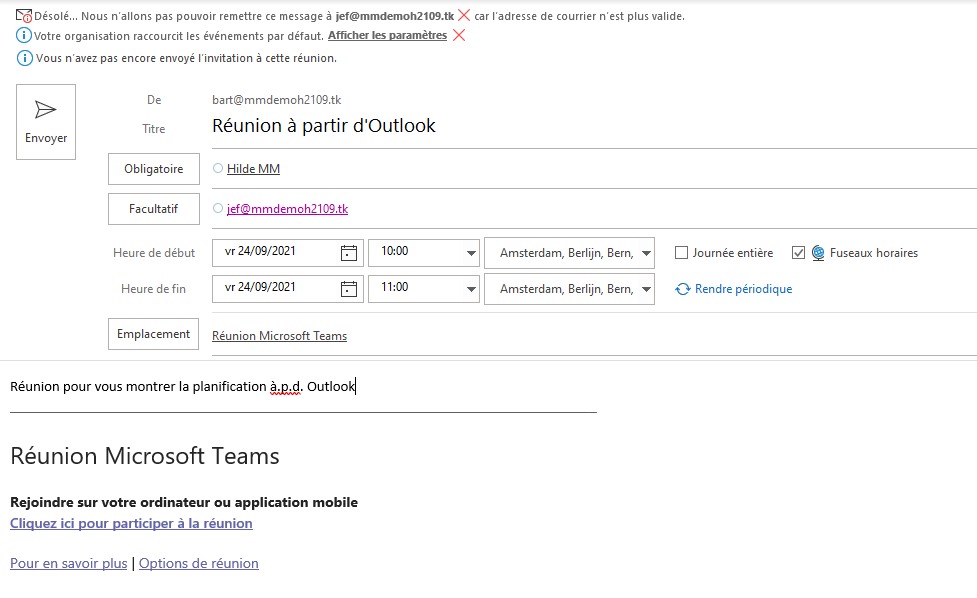Expand start time zone Amsterdam dropdown

coord(646,253)
